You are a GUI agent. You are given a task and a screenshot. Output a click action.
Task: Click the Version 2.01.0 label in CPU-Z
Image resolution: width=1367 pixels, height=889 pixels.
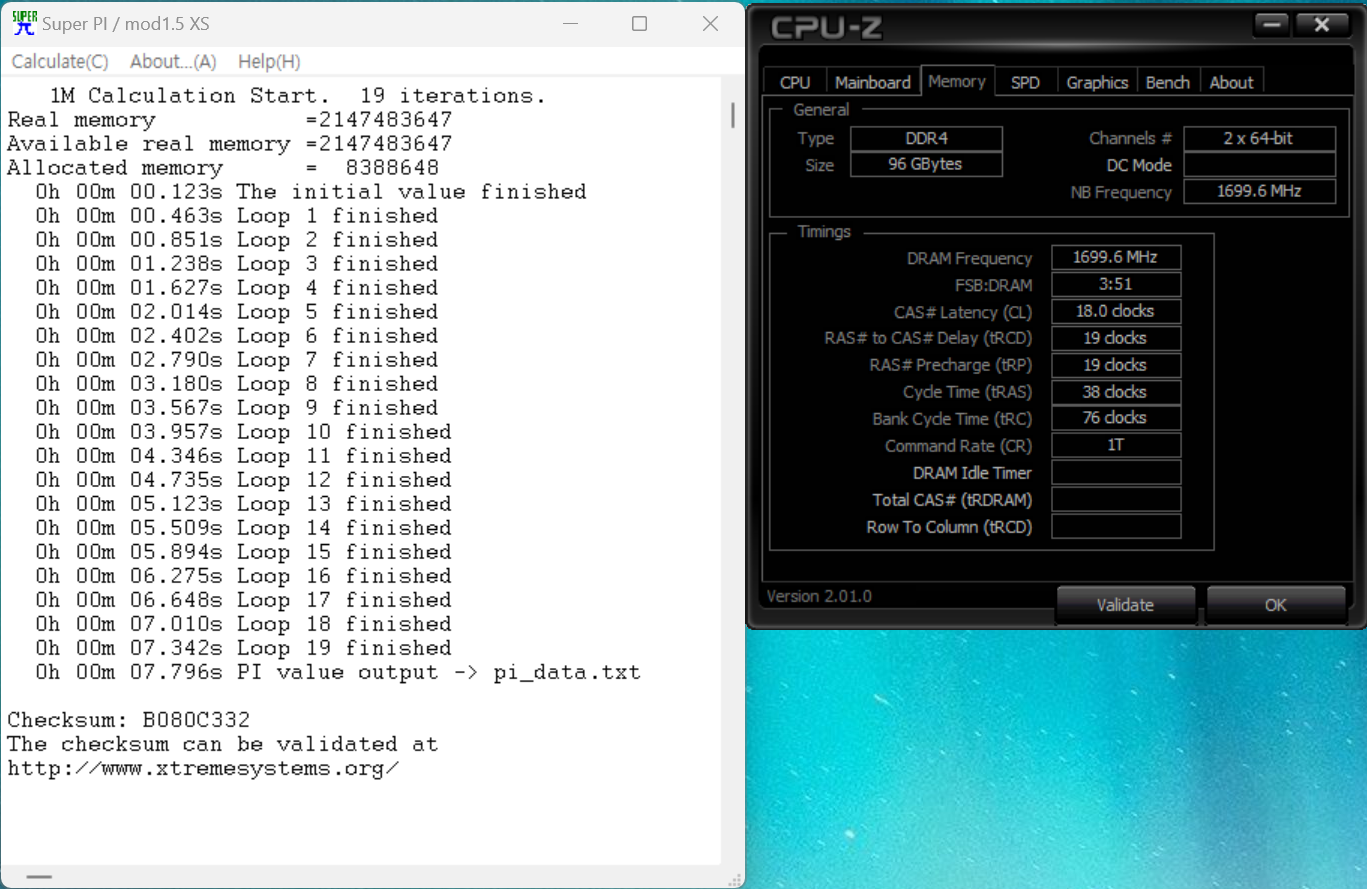pos(819,596)
